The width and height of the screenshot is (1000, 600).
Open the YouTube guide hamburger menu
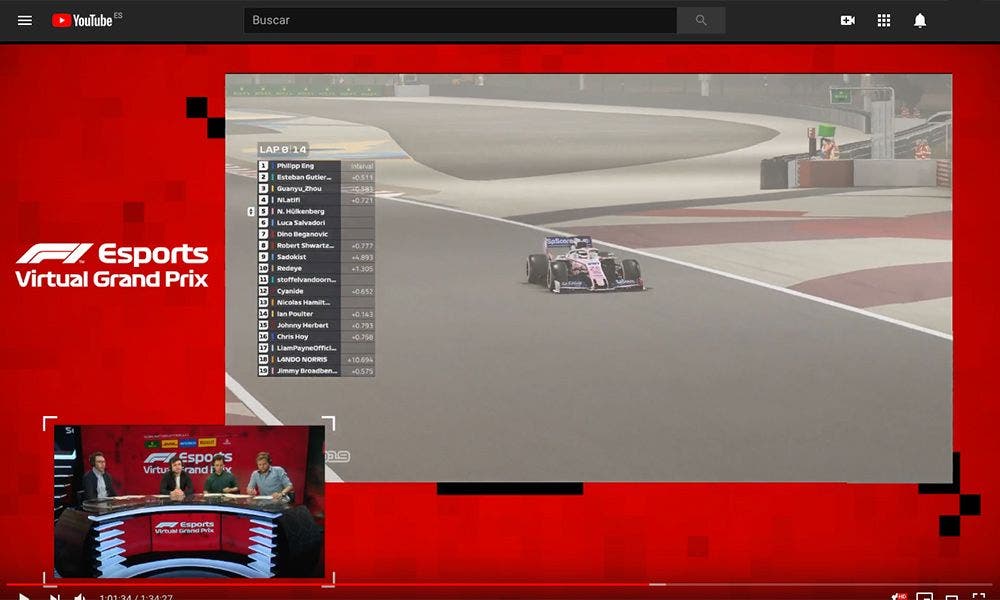pos(25,20)
